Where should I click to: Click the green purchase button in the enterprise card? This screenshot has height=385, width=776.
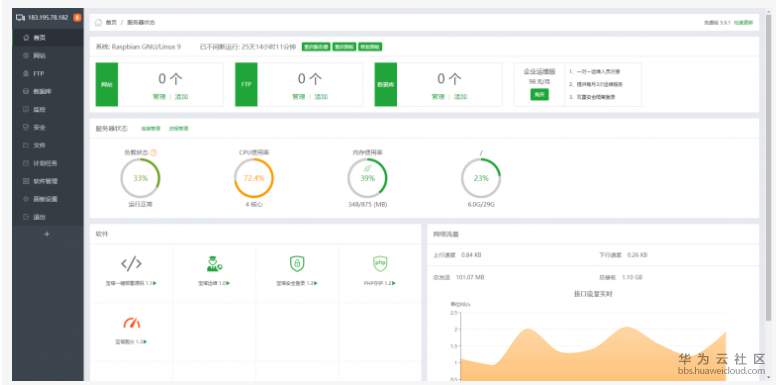(539, 95)
